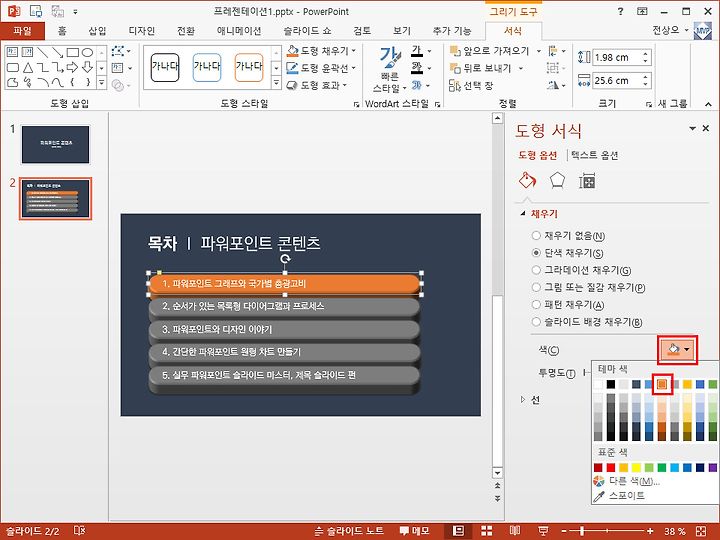Click the Edit Shape icon

point(118,51)
